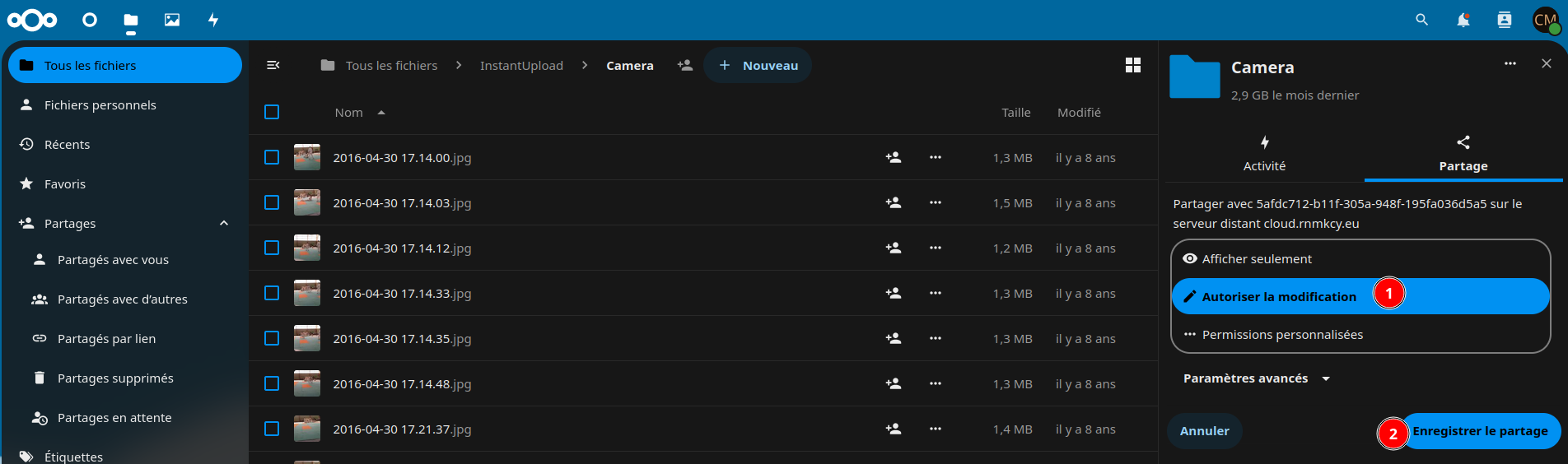Open thumbnail of 2016-04-30 17.14.33.jpg

[307, 293]
